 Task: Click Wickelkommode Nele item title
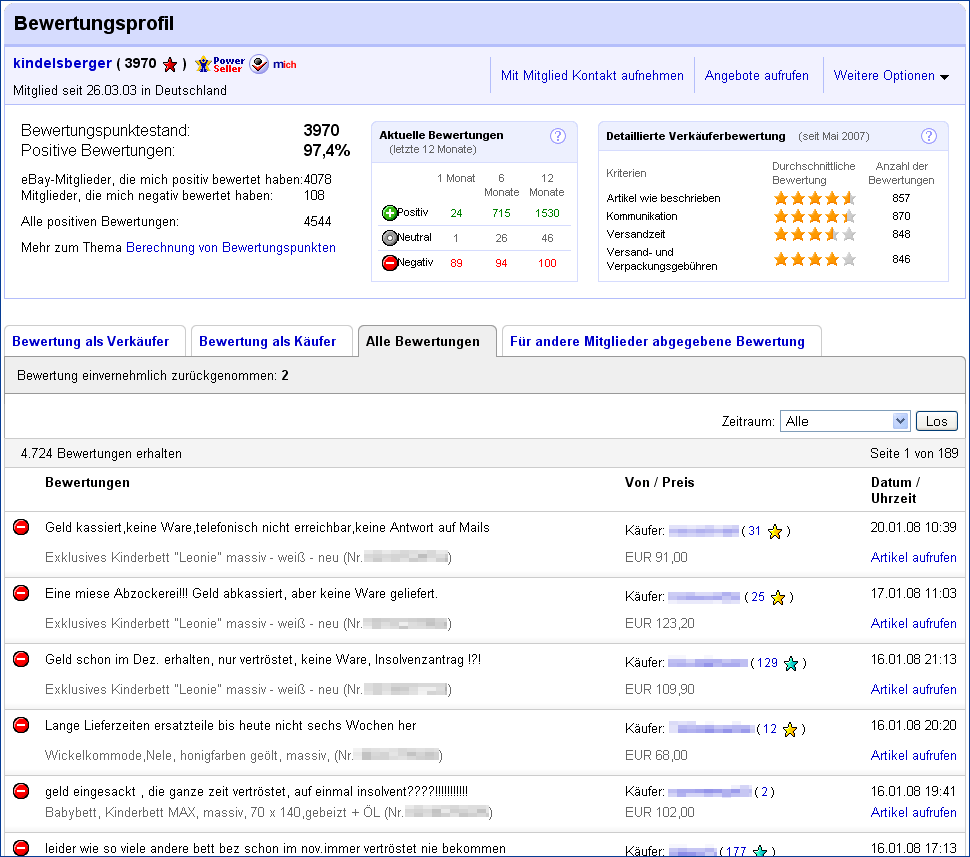(x=243, y=756)
